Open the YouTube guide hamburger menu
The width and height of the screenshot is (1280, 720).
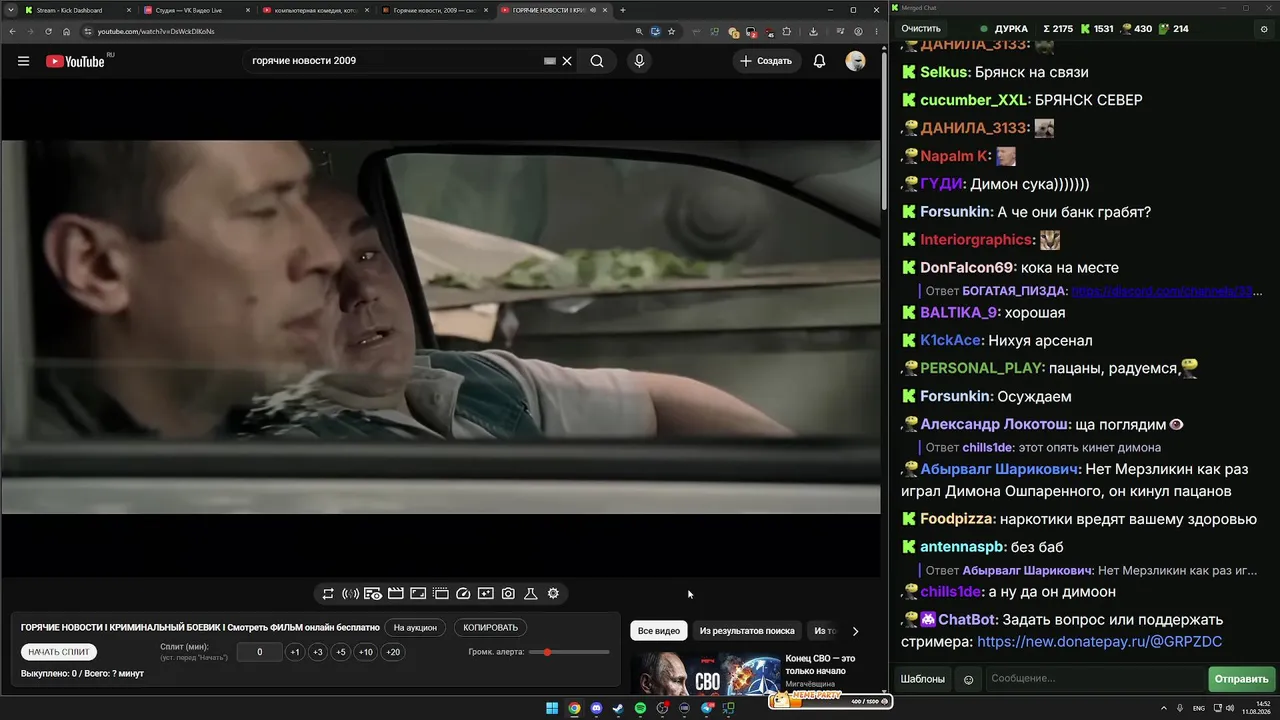point(23,61)
